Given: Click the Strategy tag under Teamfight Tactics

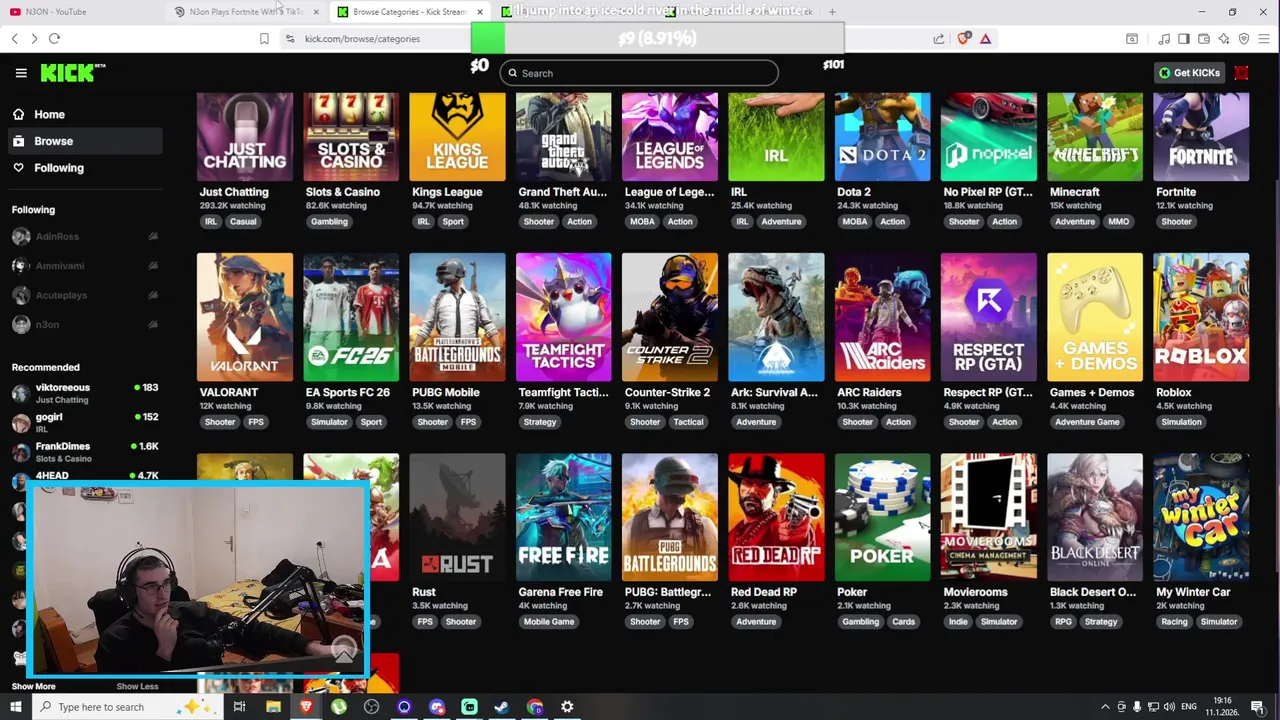Looking at the screenshot, I should tap(540, 422).
